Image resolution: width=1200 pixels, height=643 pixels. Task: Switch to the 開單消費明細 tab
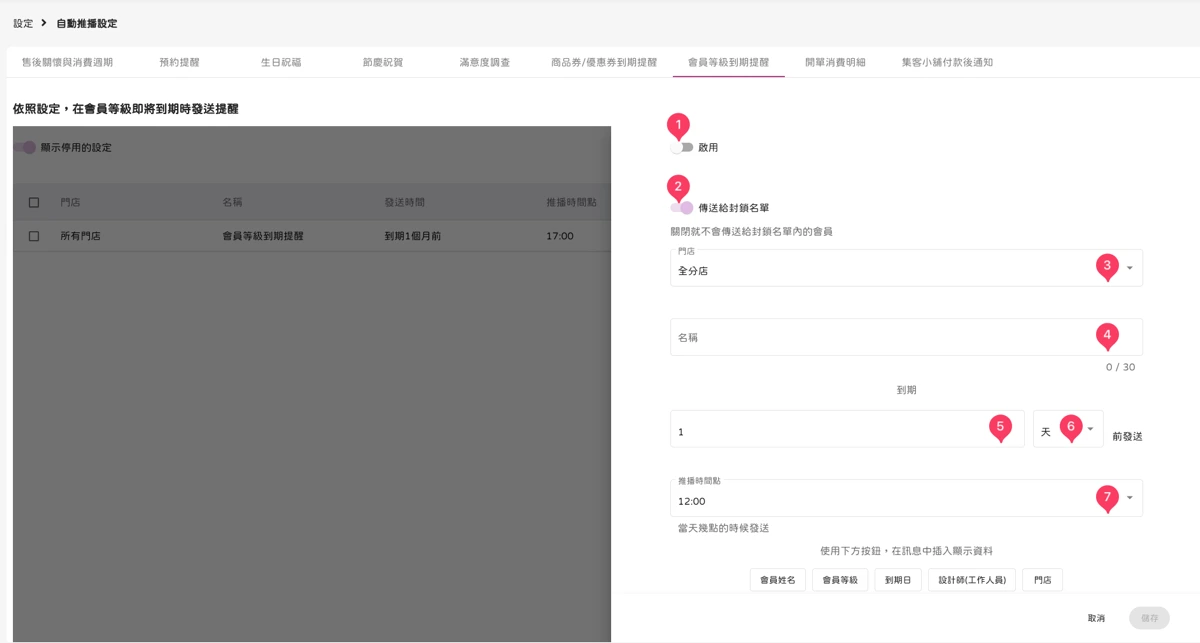pos(835,62)
